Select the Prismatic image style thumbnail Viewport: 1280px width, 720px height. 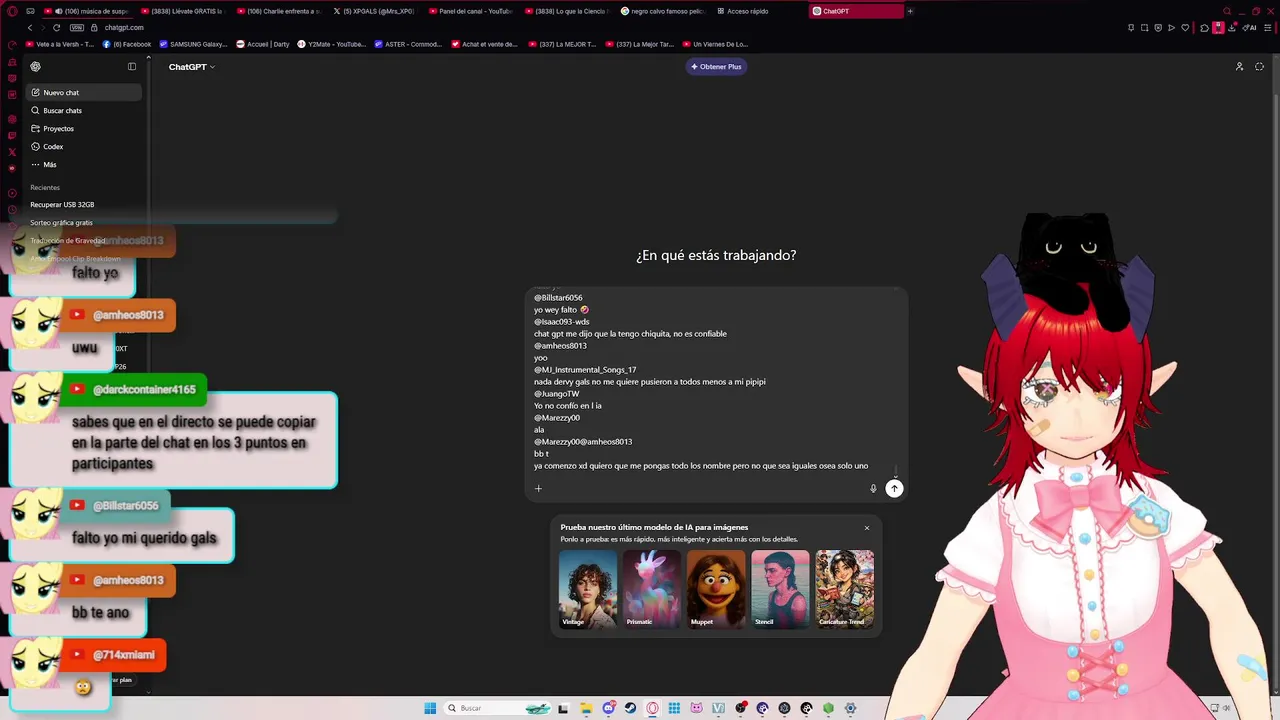point(652,589)
